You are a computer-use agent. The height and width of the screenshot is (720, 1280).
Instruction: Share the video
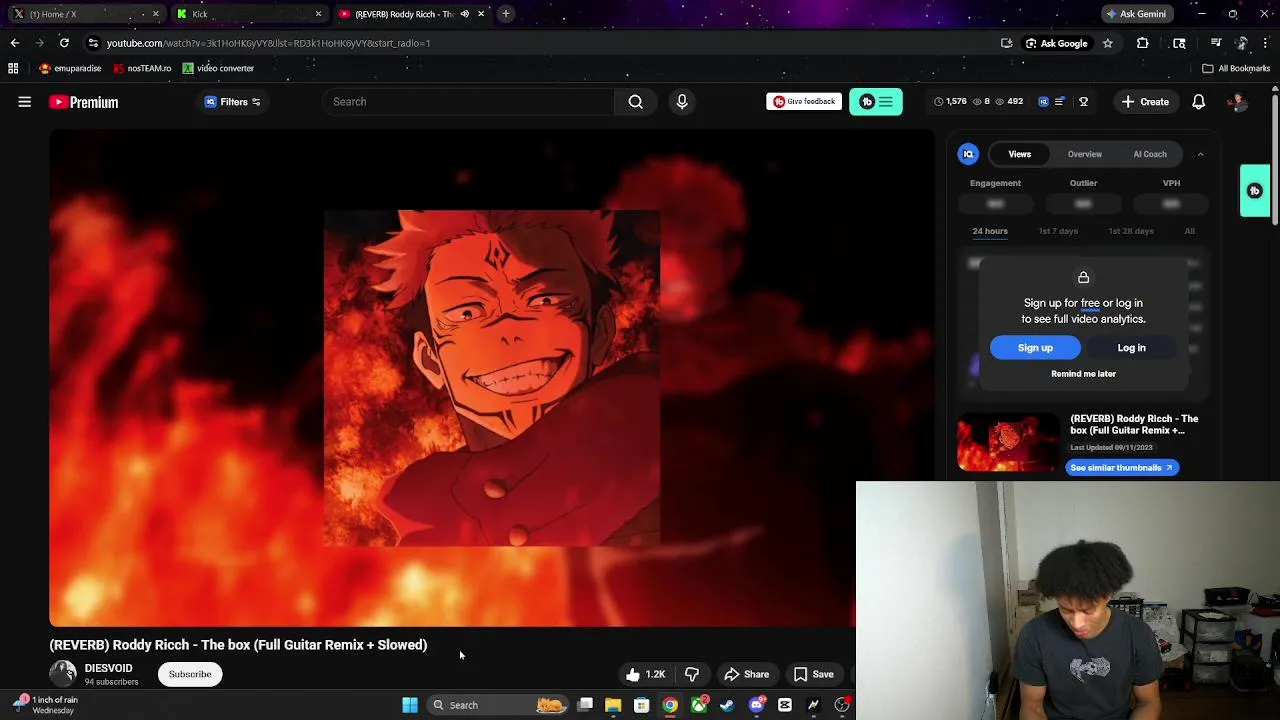[746, 675]
